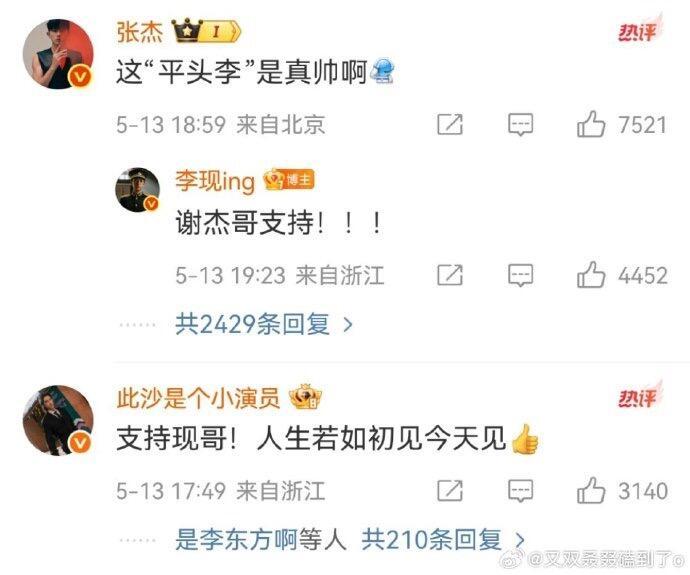View 张杰's avatar picture
Viewport: 690px width, 575px height.
(x=58, y=54)
